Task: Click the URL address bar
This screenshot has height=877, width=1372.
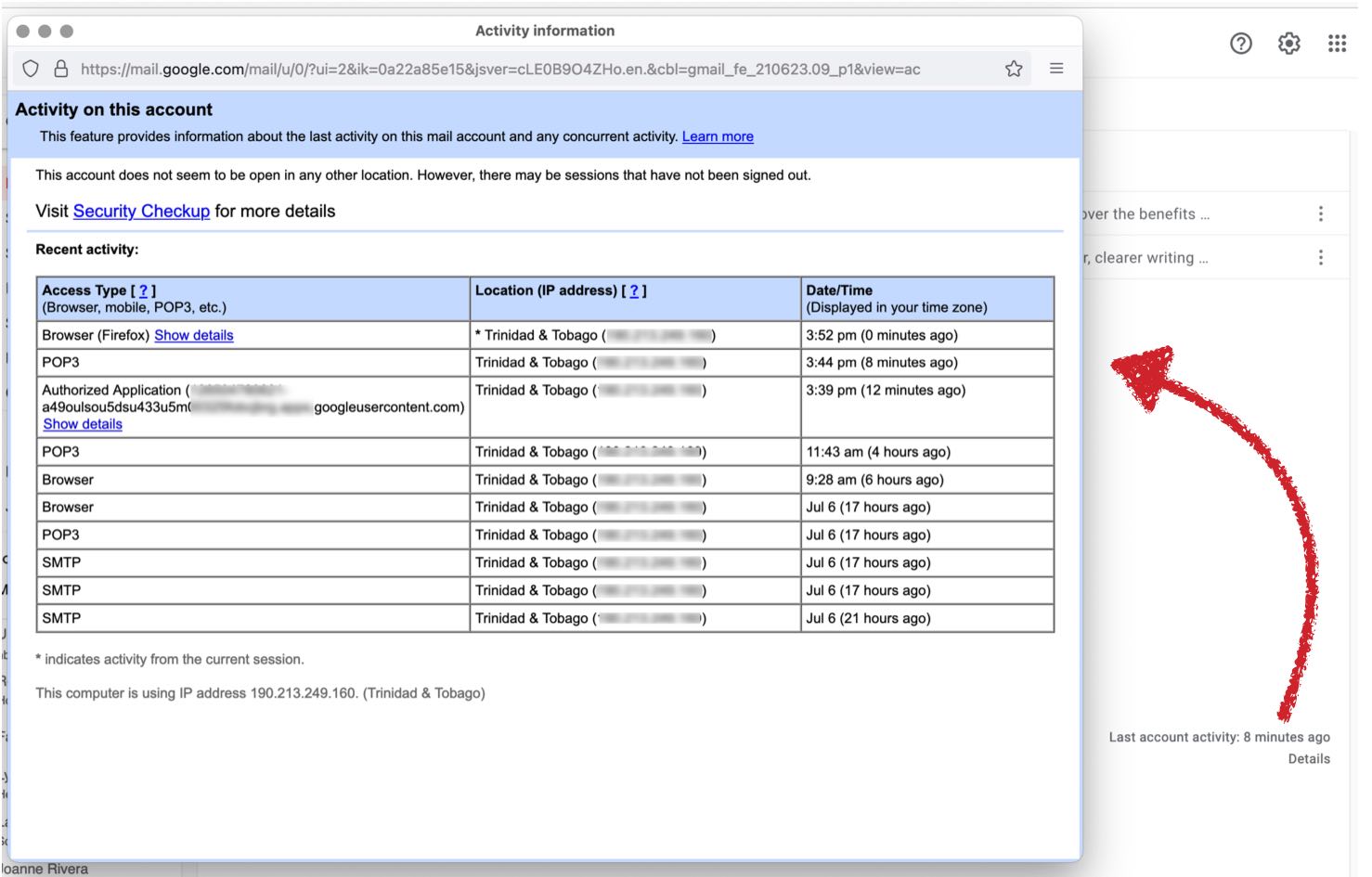Action: tap(501, 69)
